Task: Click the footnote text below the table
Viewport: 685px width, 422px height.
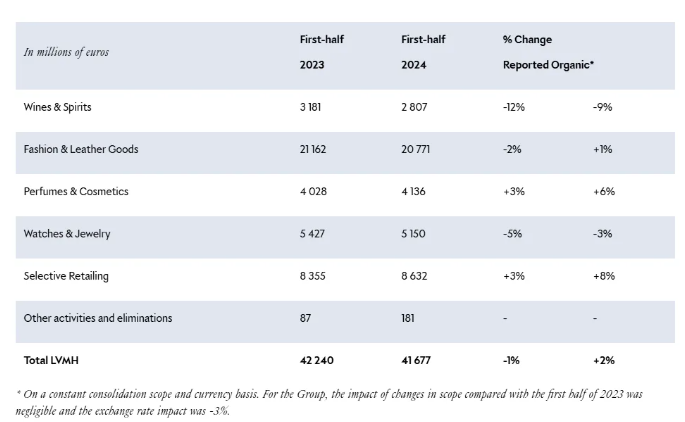Action: (330, 401)
